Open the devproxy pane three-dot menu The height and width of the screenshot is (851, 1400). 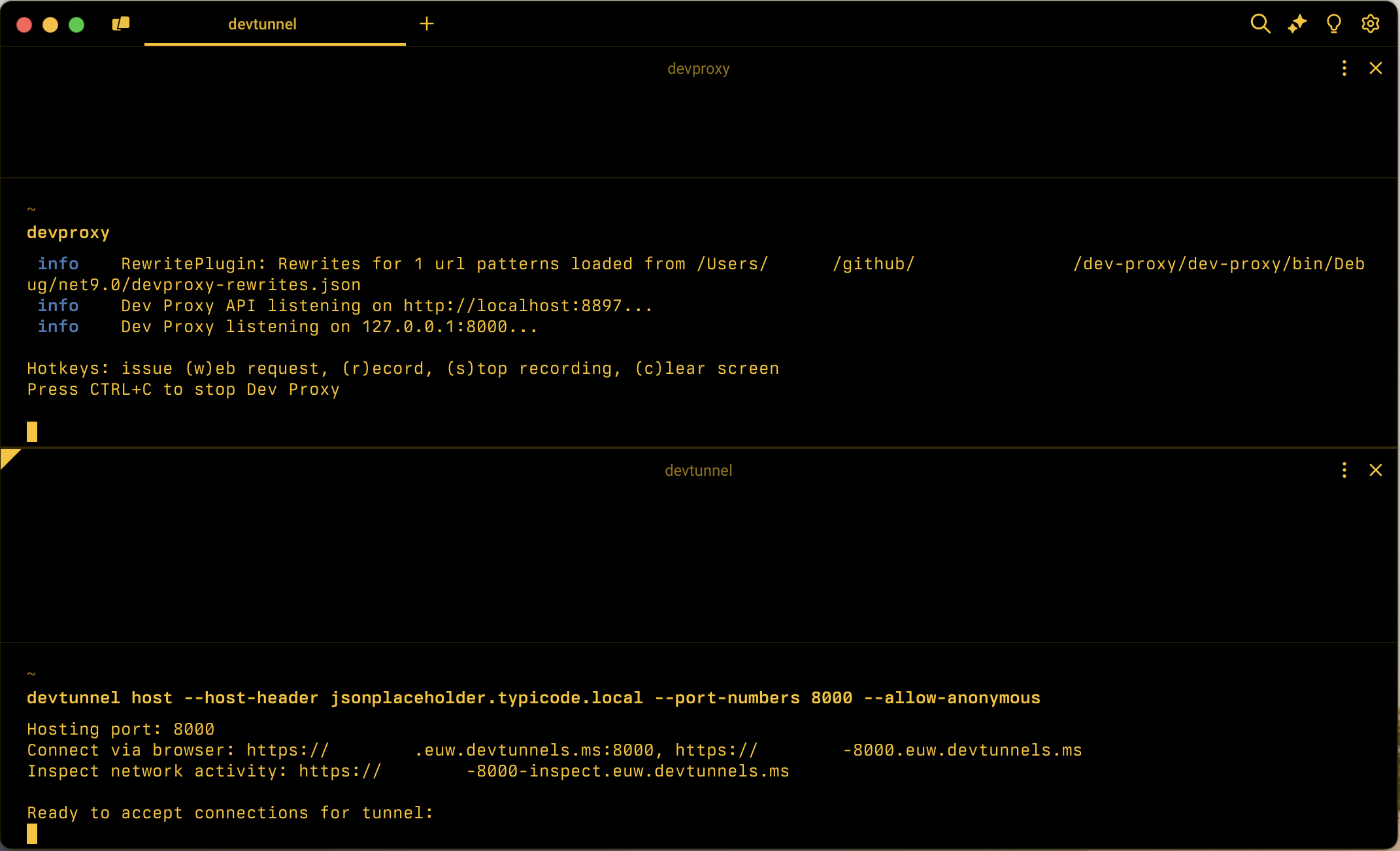[x=1344, y=68]
